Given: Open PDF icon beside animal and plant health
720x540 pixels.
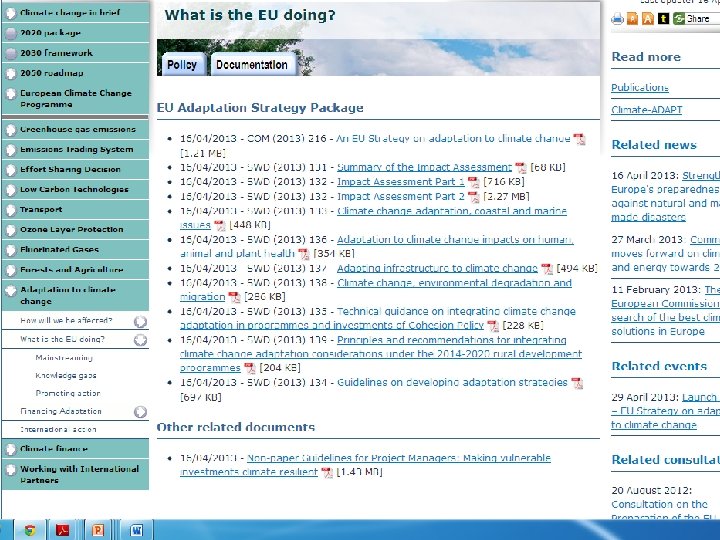Looking at the screenshot, I should (x=304, y=253).
